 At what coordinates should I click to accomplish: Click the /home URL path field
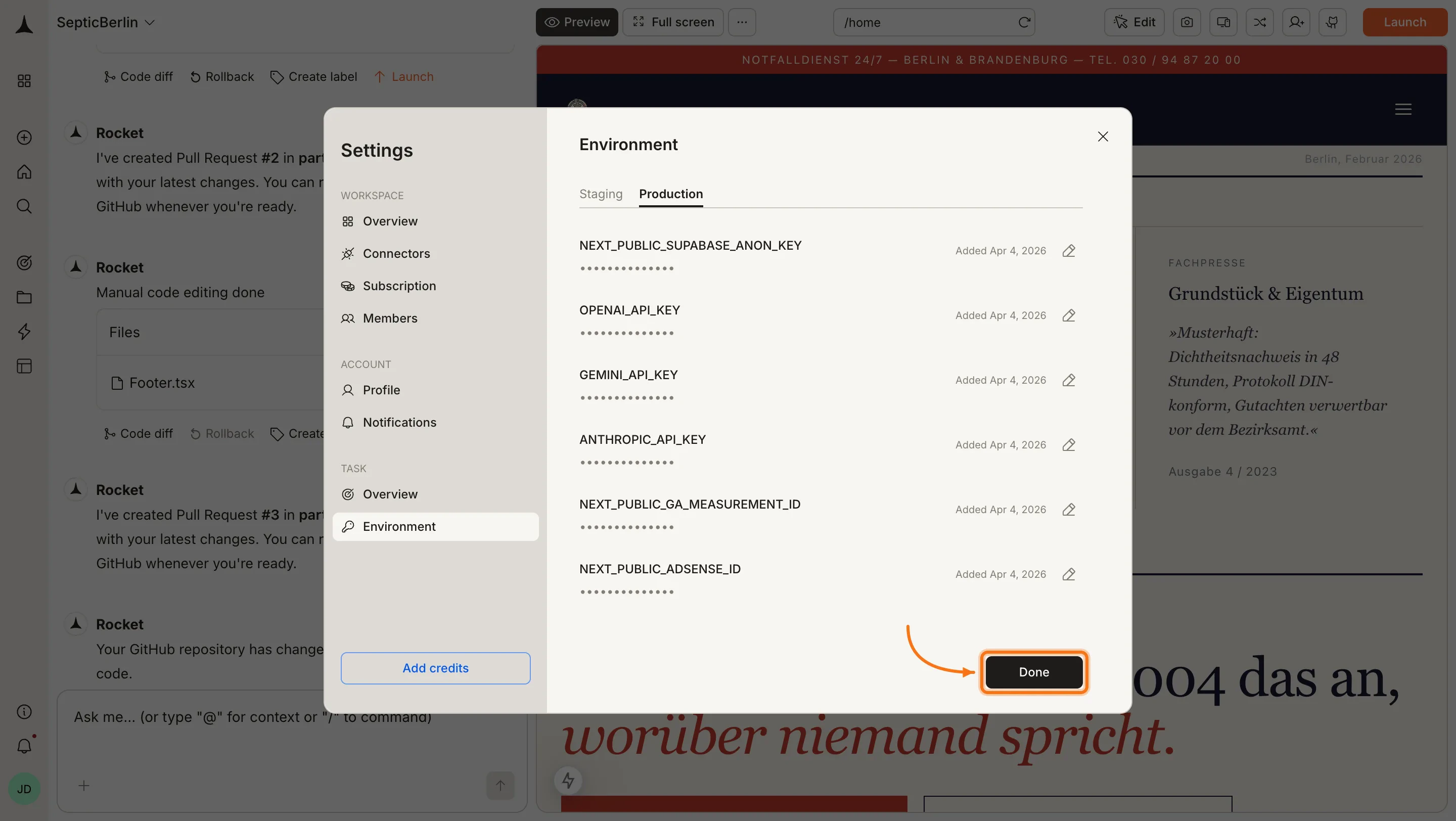(927, 23)
